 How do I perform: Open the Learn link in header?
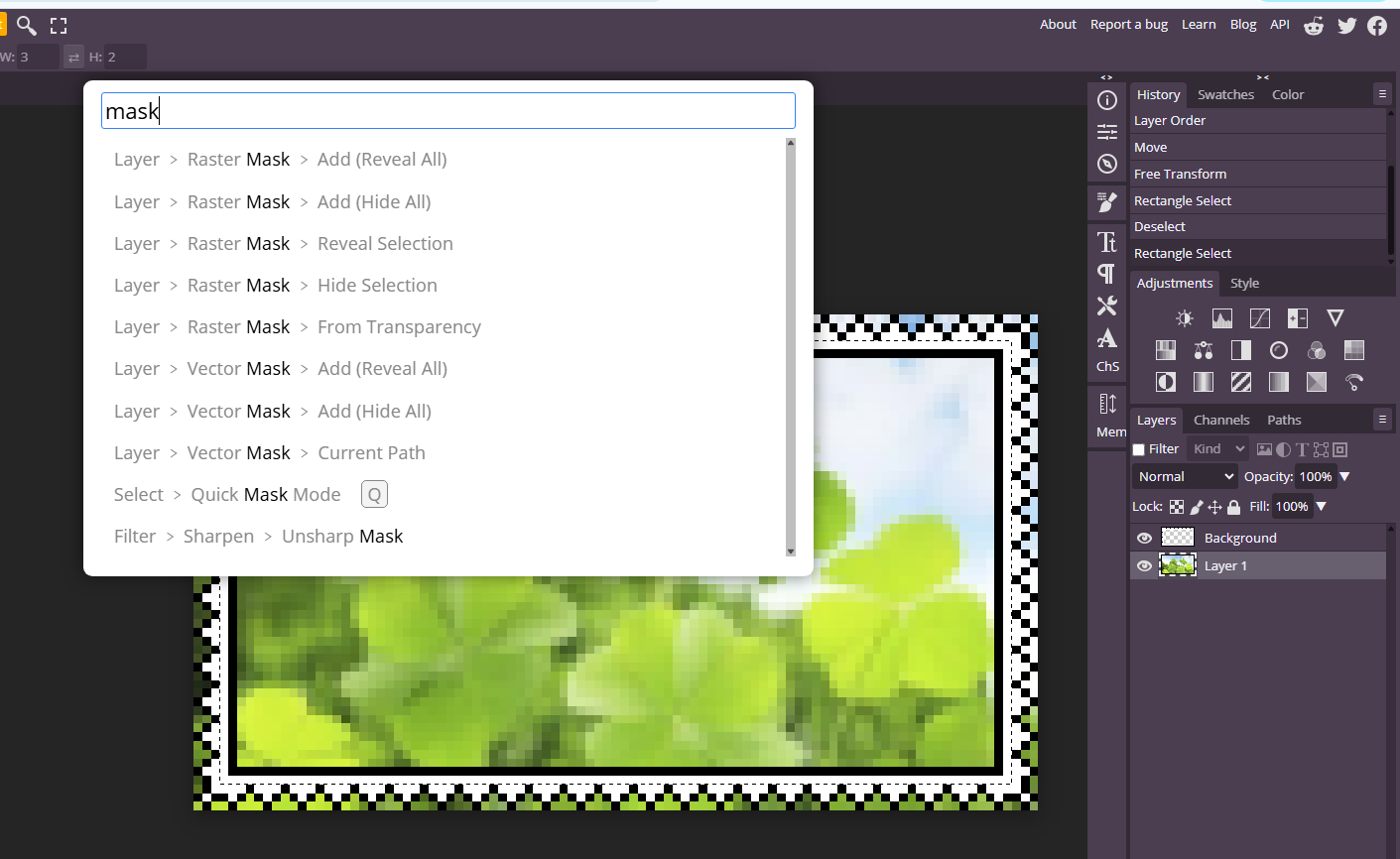1199,25
